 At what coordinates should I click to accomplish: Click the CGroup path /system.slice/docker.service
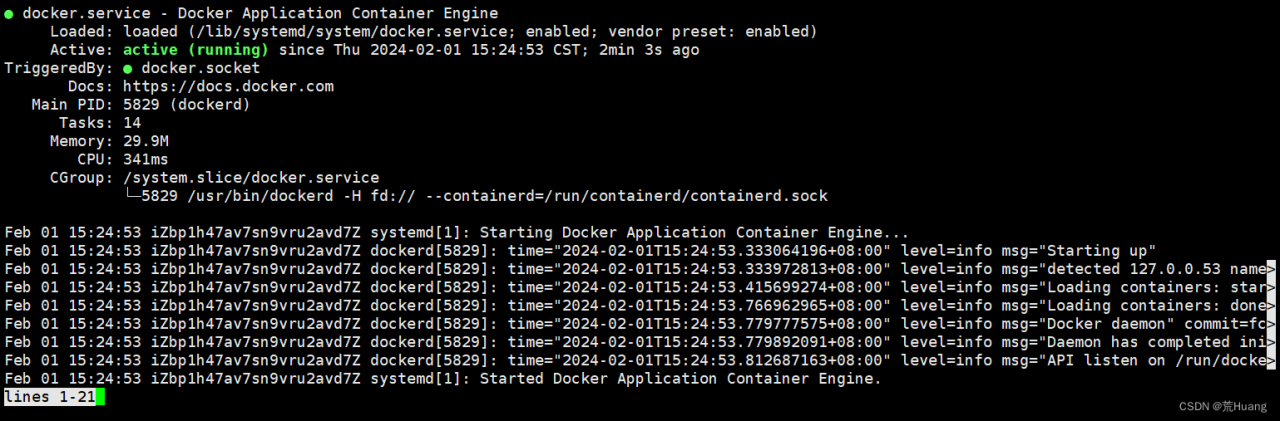(x=250, y=178)
